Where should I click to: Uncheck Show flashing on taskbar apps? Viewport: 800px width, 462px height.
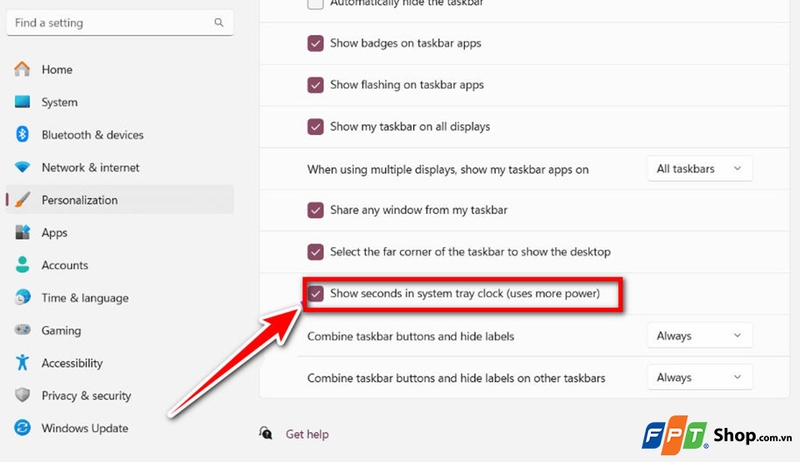(x=315, y=85)
